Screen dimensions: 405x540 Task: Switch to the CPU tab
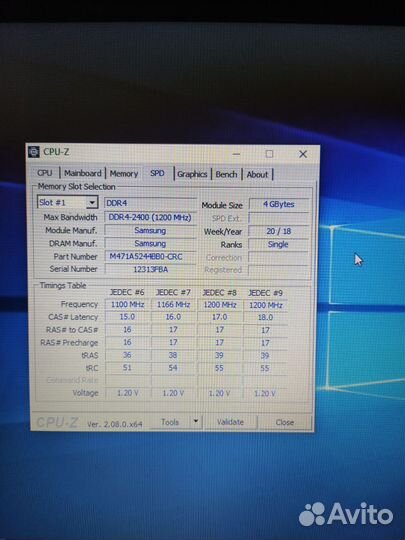tap(45, 173)
